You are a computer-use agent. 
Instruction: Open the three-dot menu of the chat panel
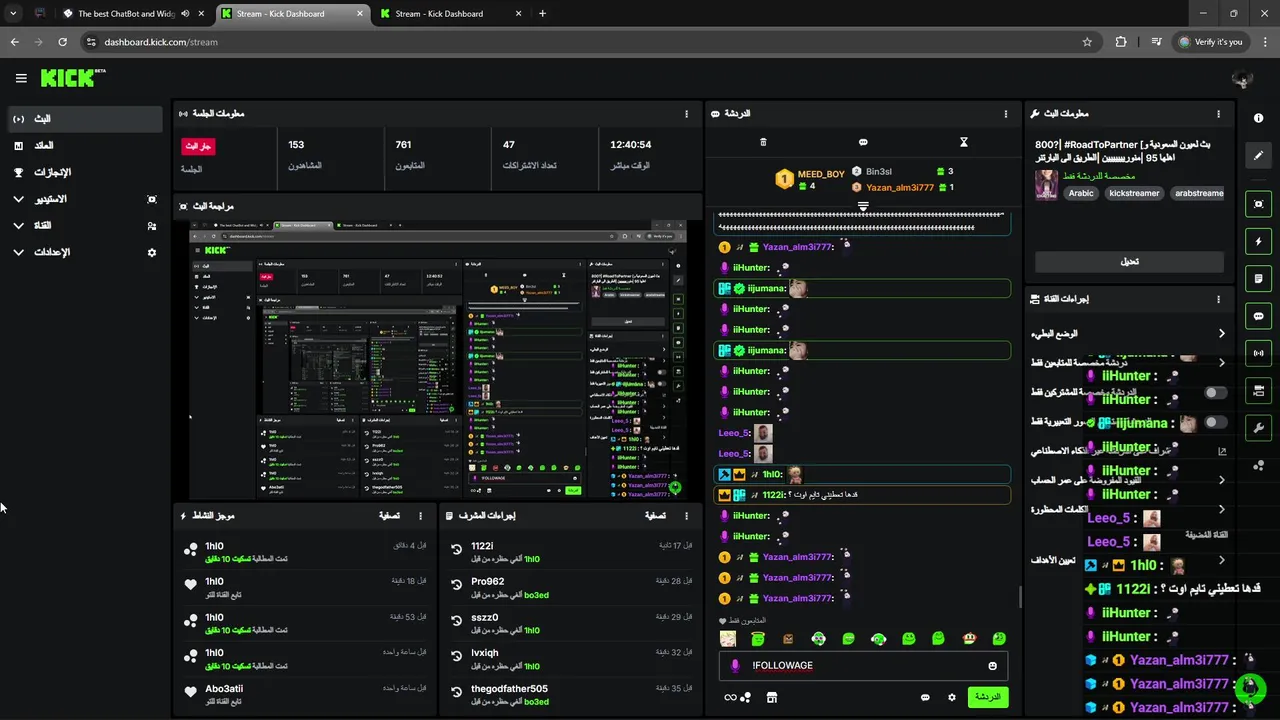click(1006, 114)
